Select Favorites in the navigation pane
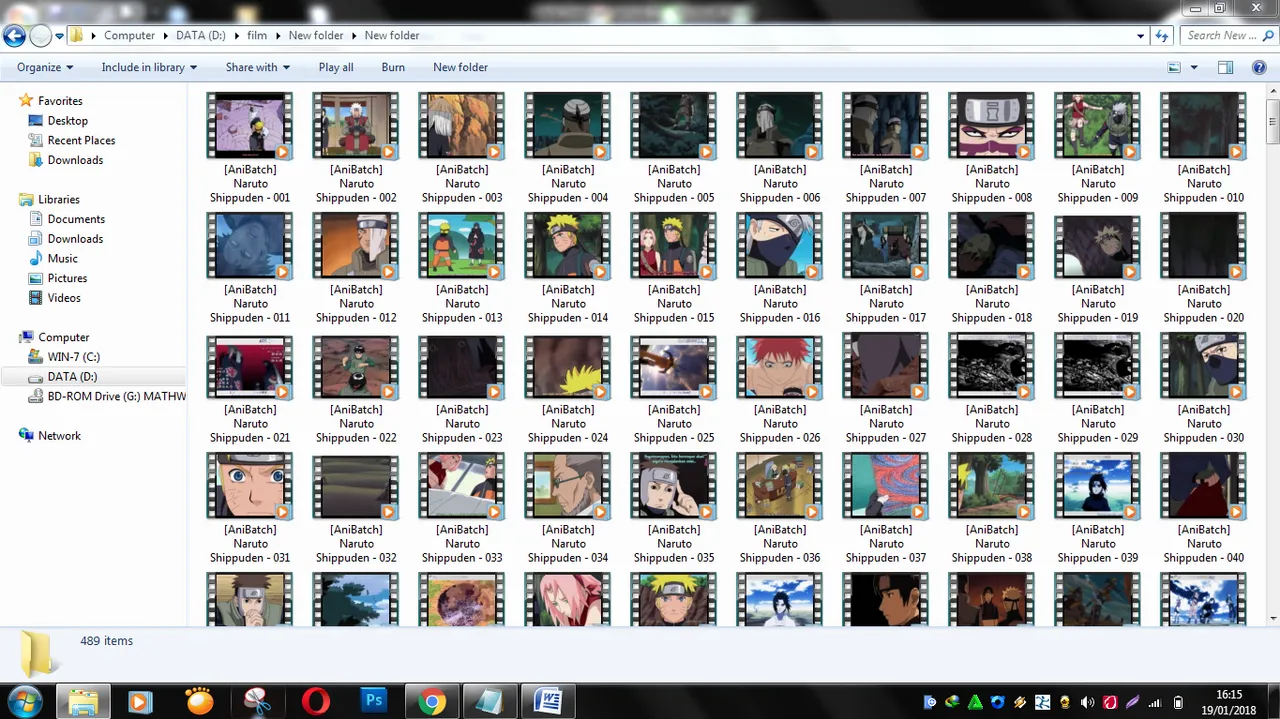1280x719 pixels. click(60, 101)
